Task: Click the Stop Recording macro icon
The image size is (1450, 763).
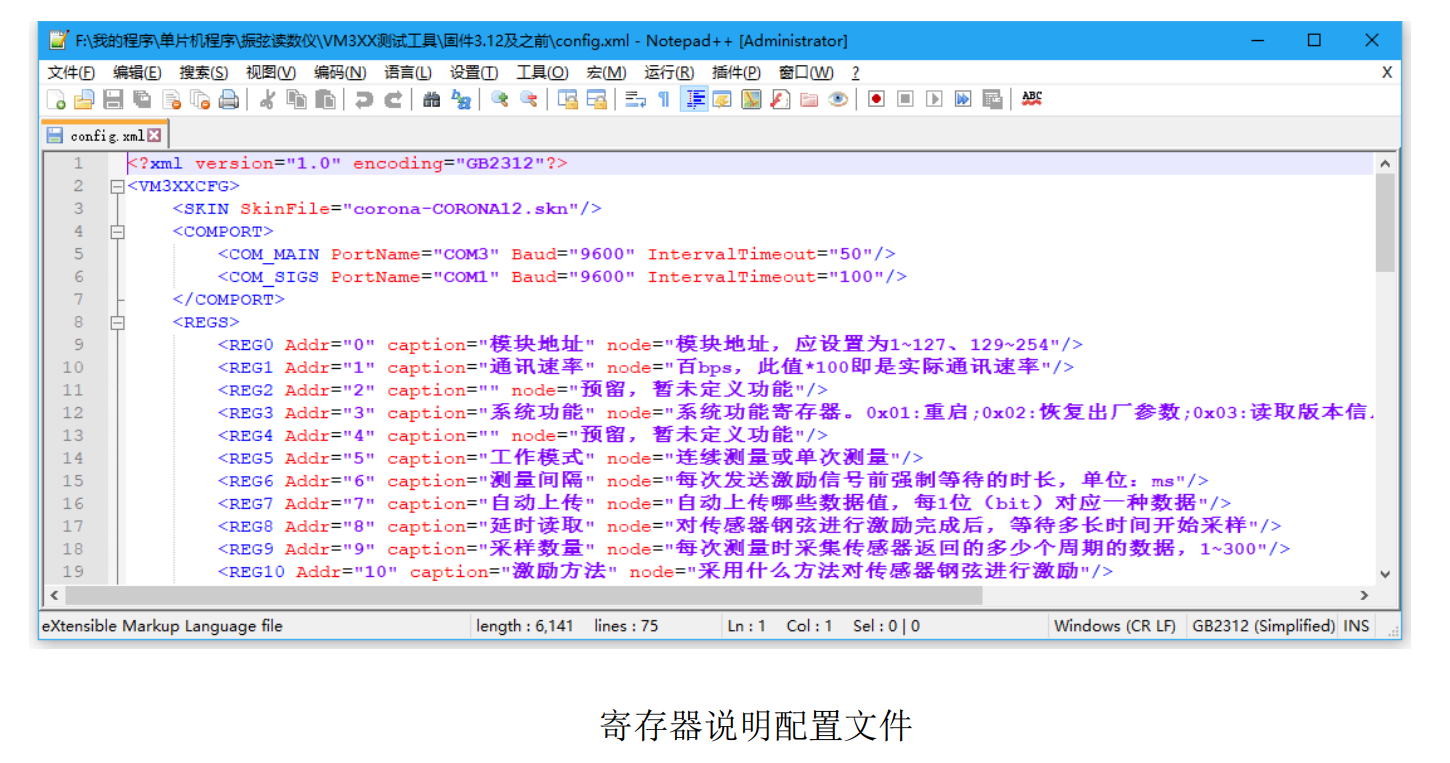Action: pyautogui.click(x=905, y=99)
